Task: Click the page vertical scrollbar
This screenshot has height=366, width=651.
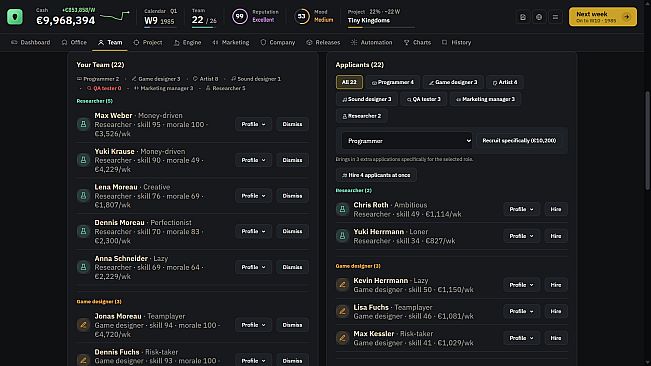Action: (648, 141)
